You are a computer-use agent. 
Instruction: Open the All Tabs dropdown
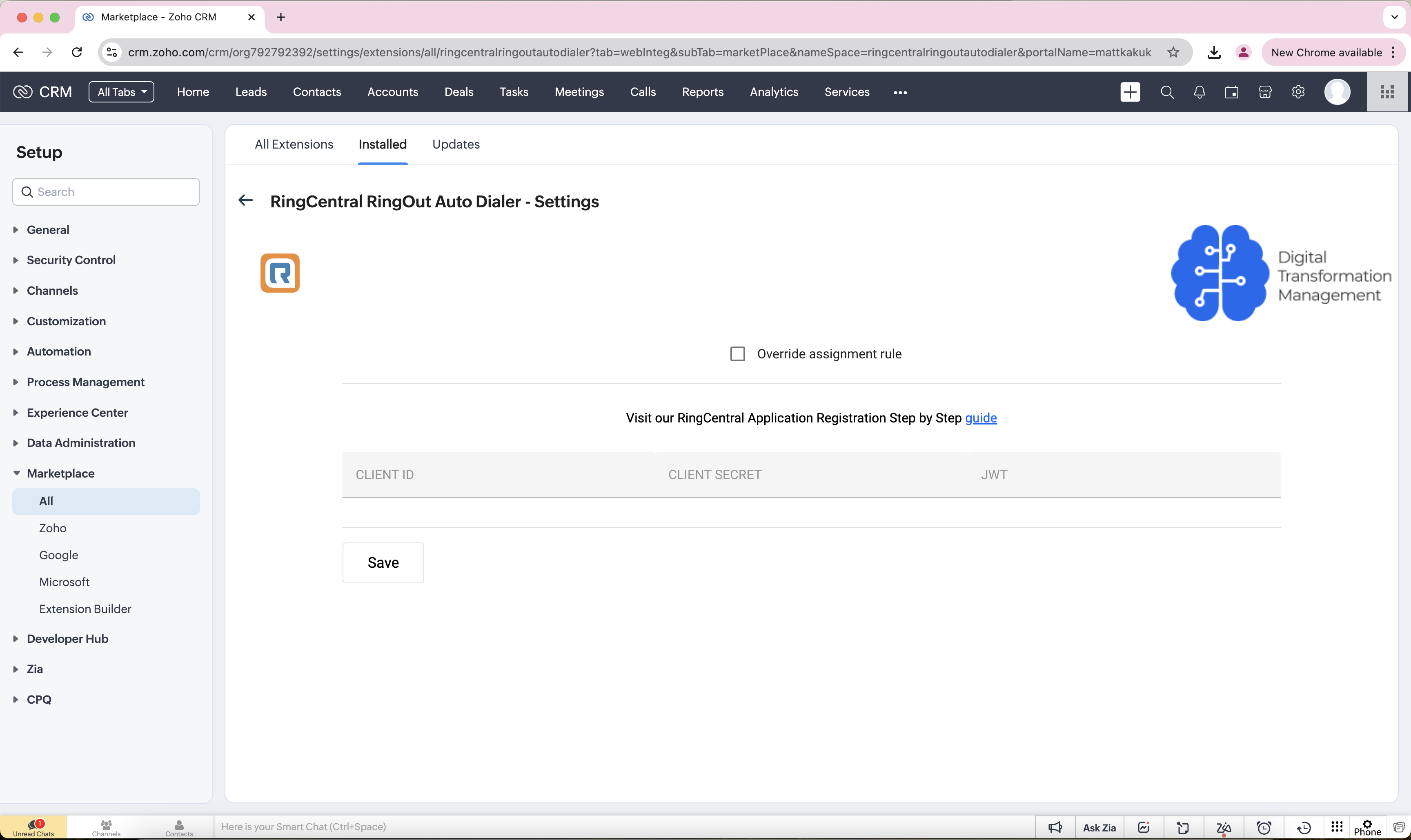click(x=121, y=92)
